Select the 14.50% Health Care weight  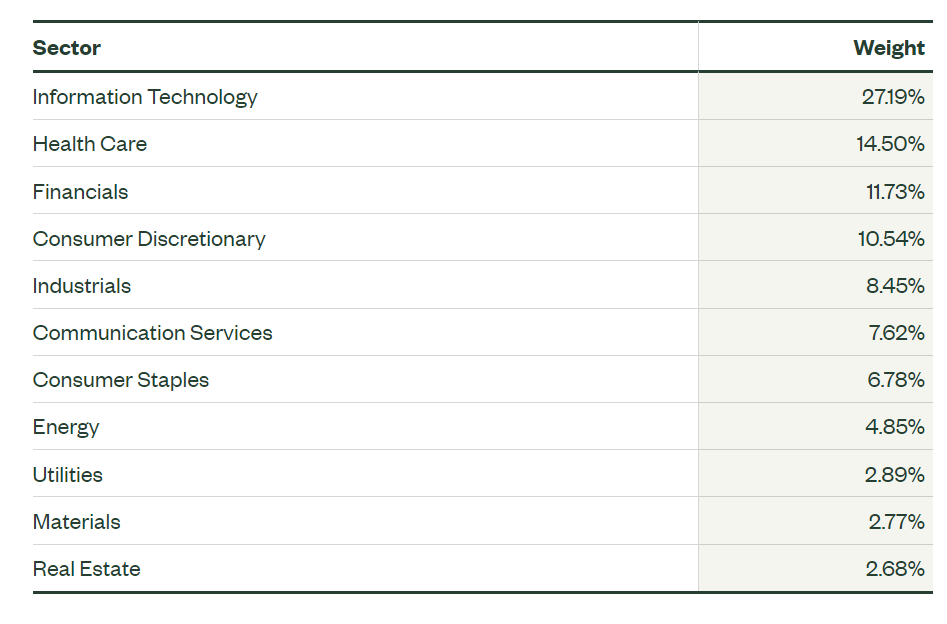(890, 144)
